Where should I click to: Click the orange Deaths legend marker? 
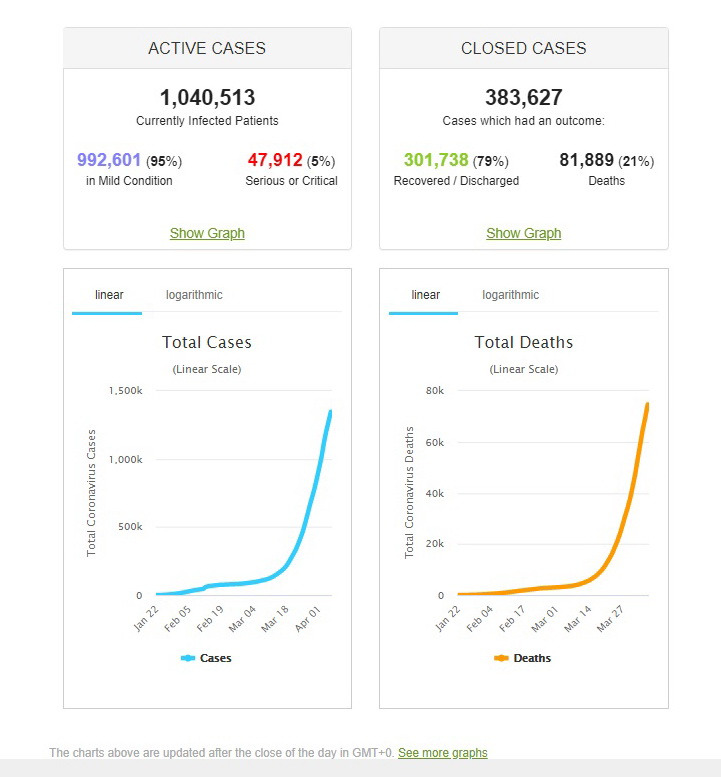[x=503, y=658]
